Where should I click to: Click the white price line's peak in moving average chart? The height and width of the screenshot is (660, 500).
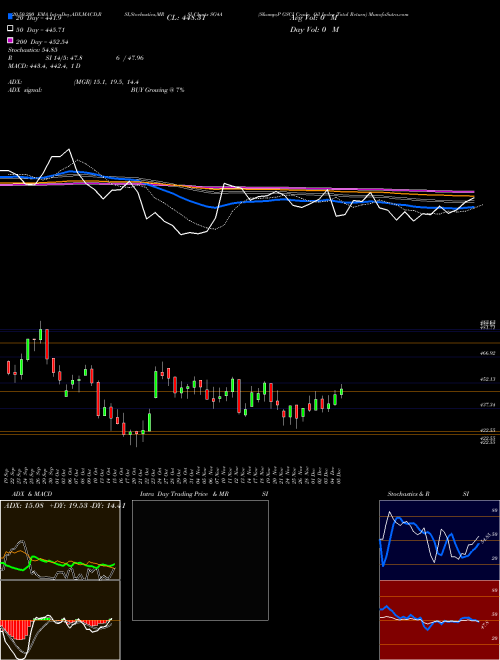click(69, 149)
